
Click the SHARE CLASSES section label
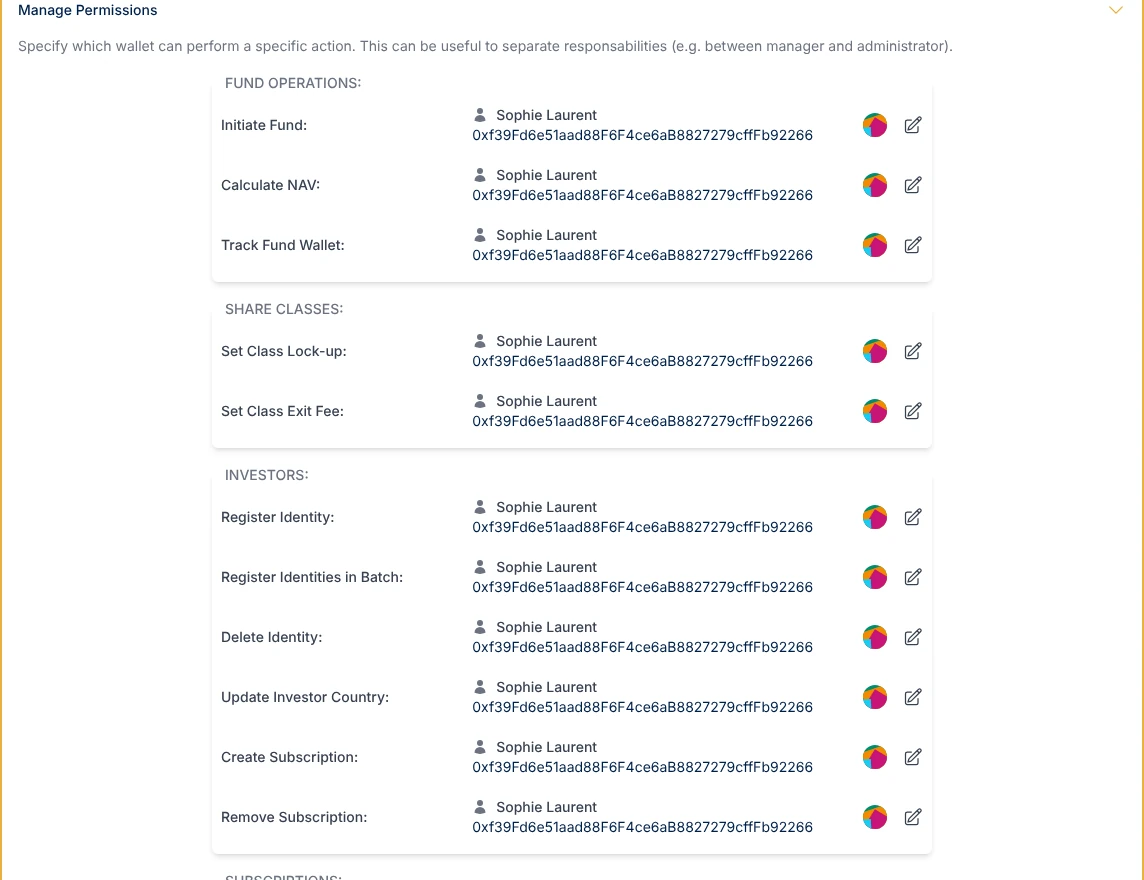[x=284, y=309]
